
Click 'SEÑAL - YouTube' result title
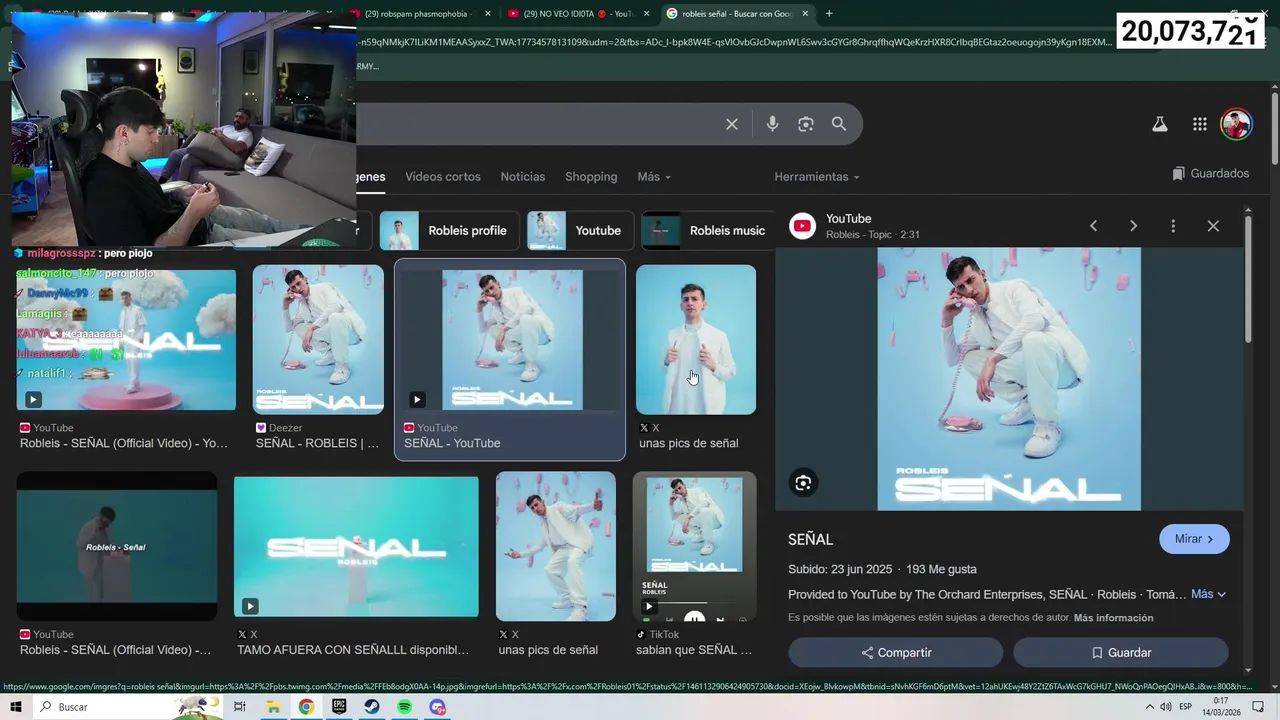click(452, 443)
